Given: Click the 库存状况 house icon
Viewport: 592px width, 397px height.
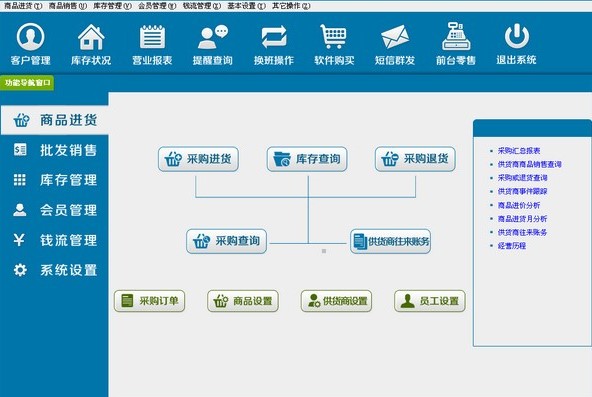Looking at the screenshot, I should point(91,37).
